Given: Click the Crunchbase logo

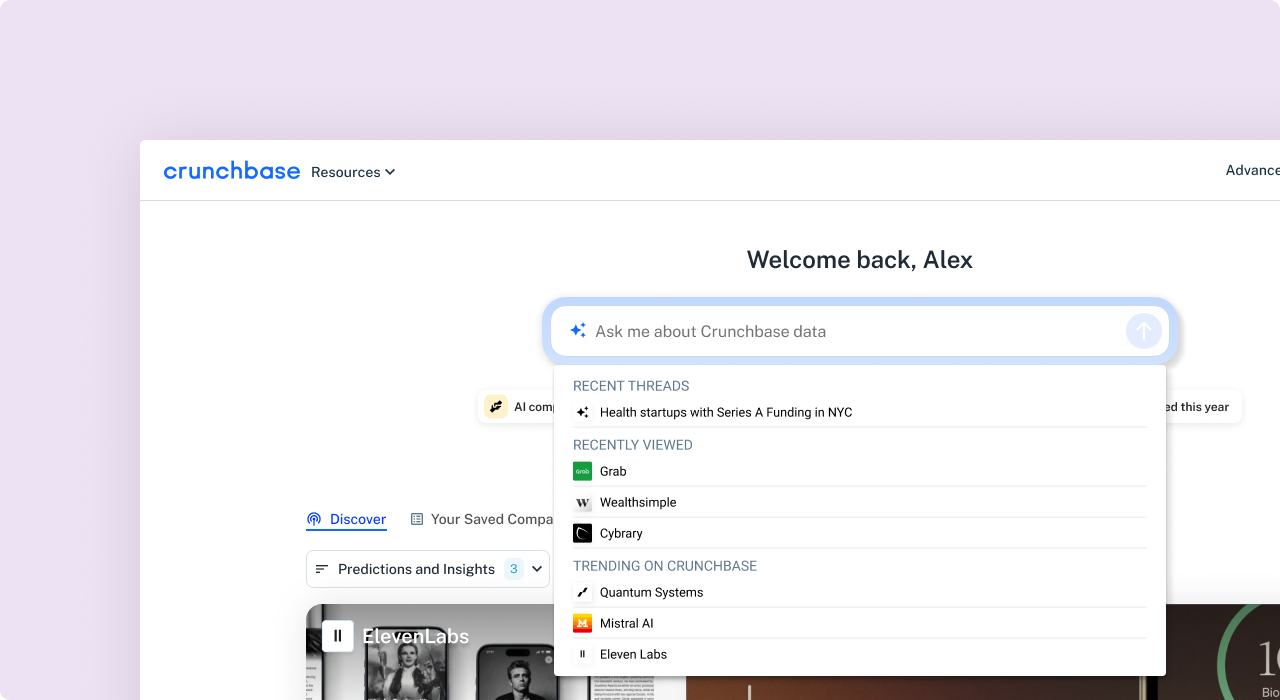Looking at the screenshot, I should [232, 171].
